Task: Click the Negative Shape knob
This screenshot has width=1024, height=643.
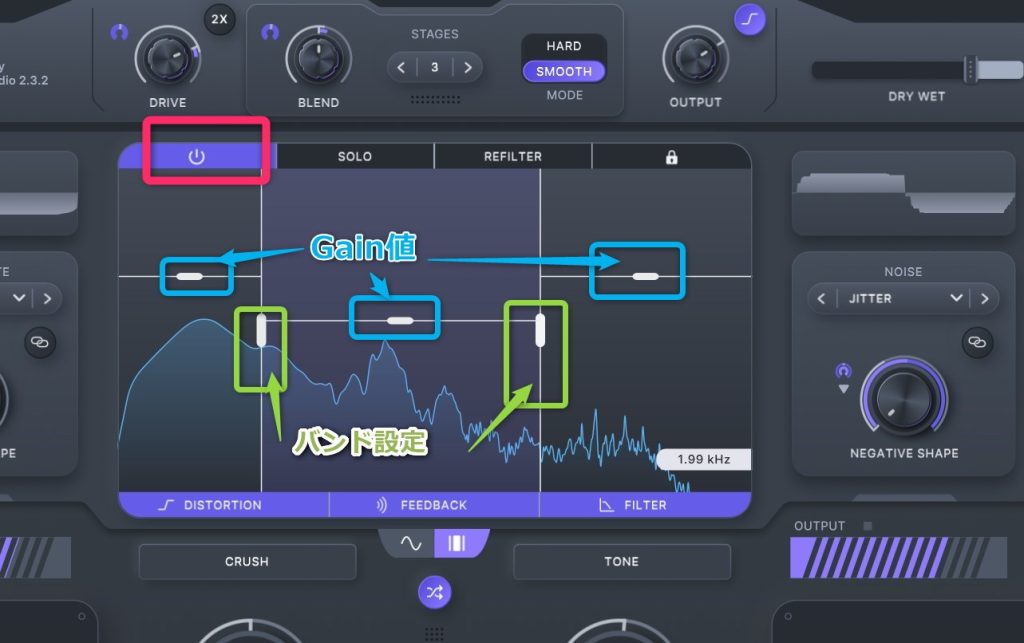Action: [903, 399]
